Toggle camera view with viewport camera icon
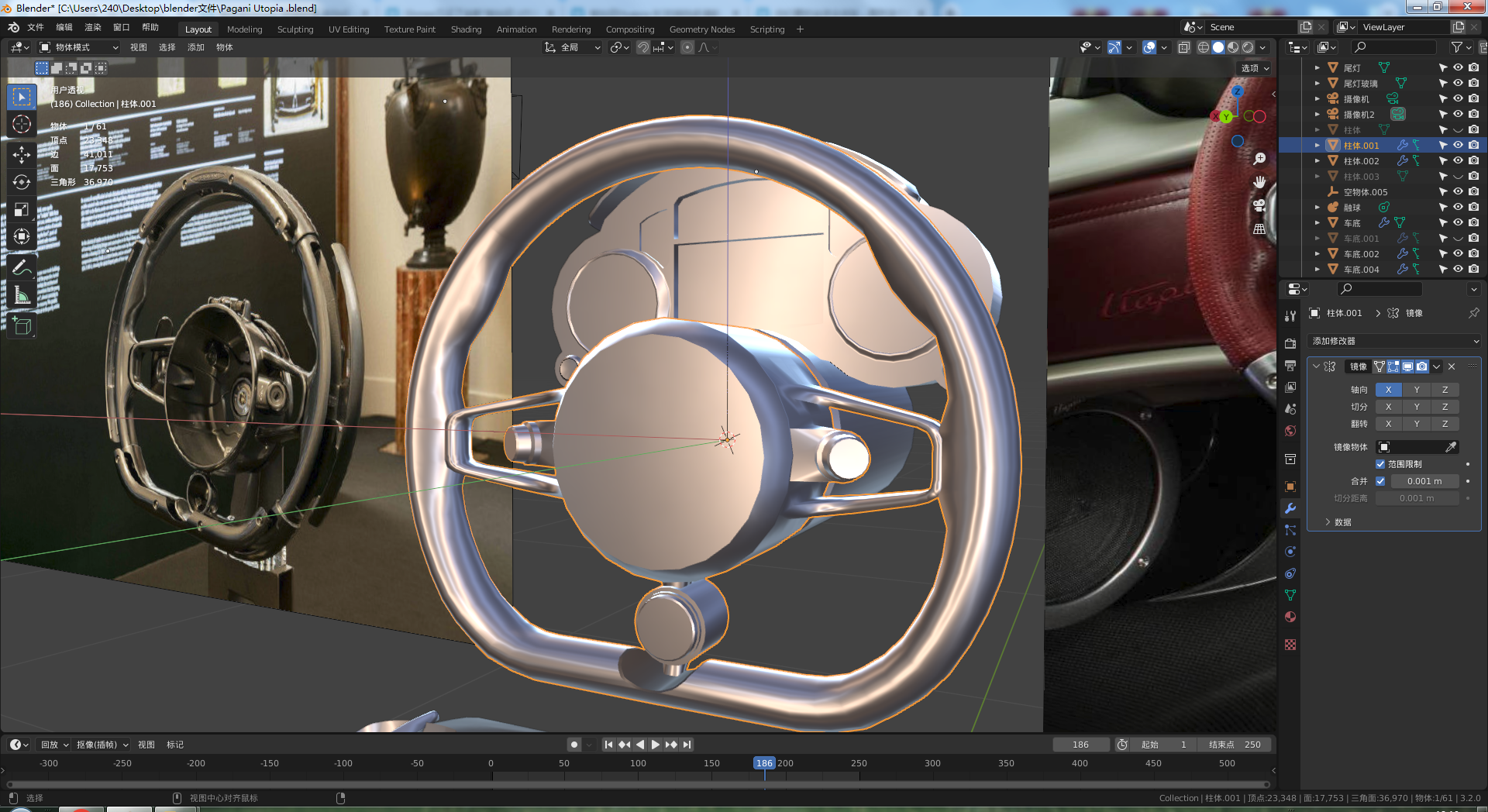This screenshot has width=1488, height=812. 1259,205
